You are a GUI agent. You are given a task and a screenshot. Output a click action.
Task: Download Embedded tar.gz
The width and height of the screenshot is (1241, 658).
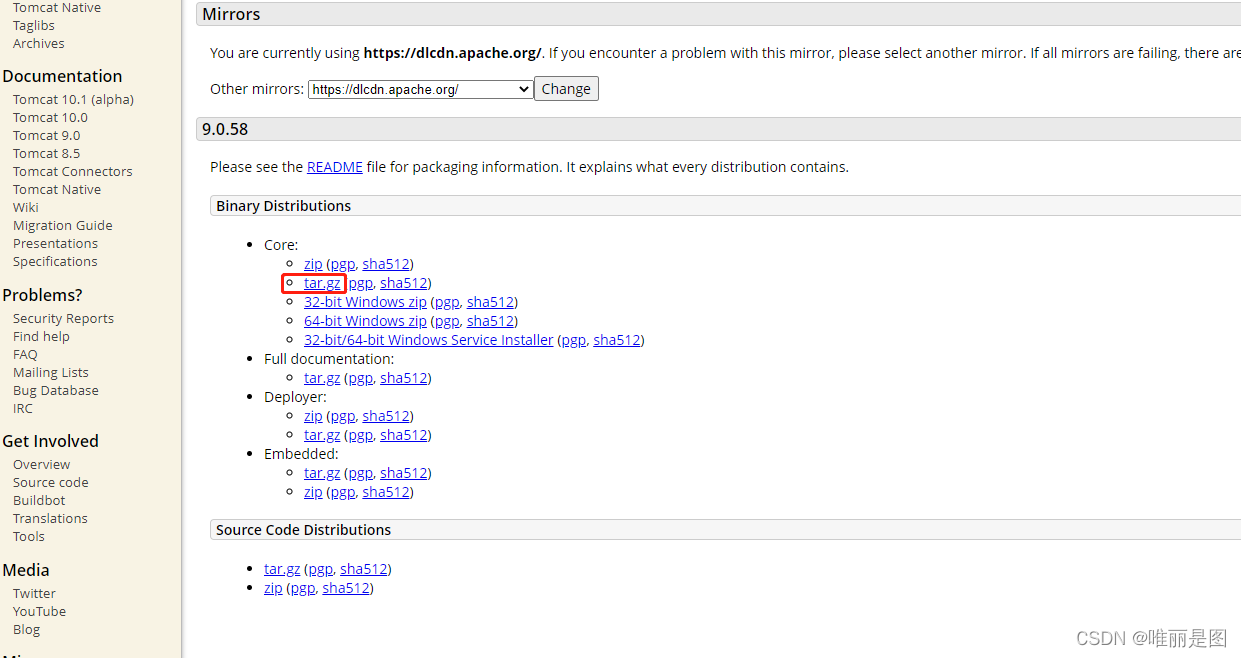(322, 473)
